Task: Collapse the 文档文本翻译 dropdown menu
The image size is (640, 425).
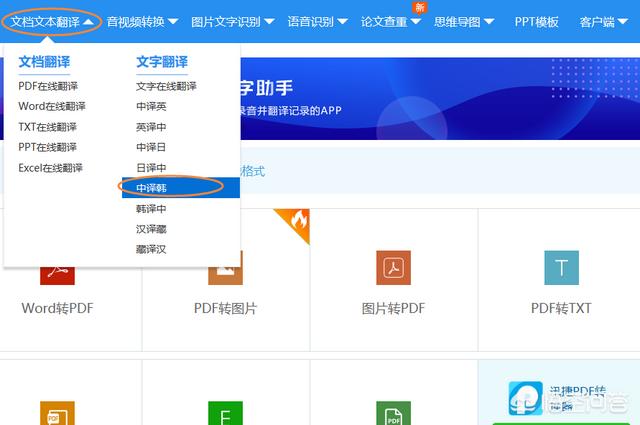Action: tap(53, 21)
